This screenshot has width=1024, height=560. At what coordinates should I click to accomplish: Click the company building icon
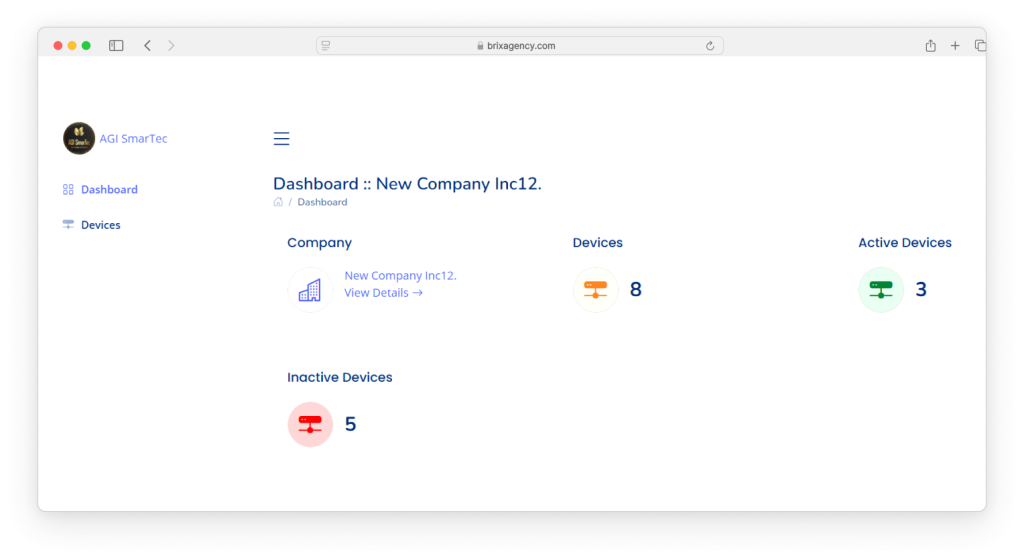click(310, 290)
